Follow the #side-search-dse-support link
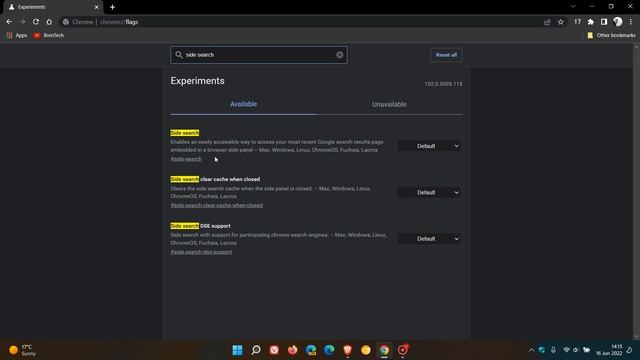This screenshot has width=640, height=360. point(201,252)
